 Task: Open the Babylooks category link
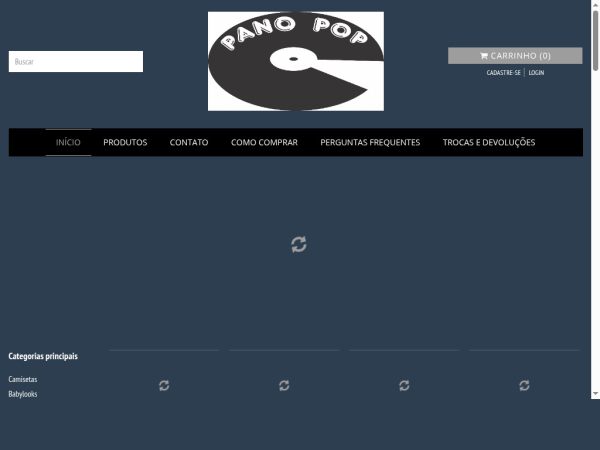tap(23, 394)
